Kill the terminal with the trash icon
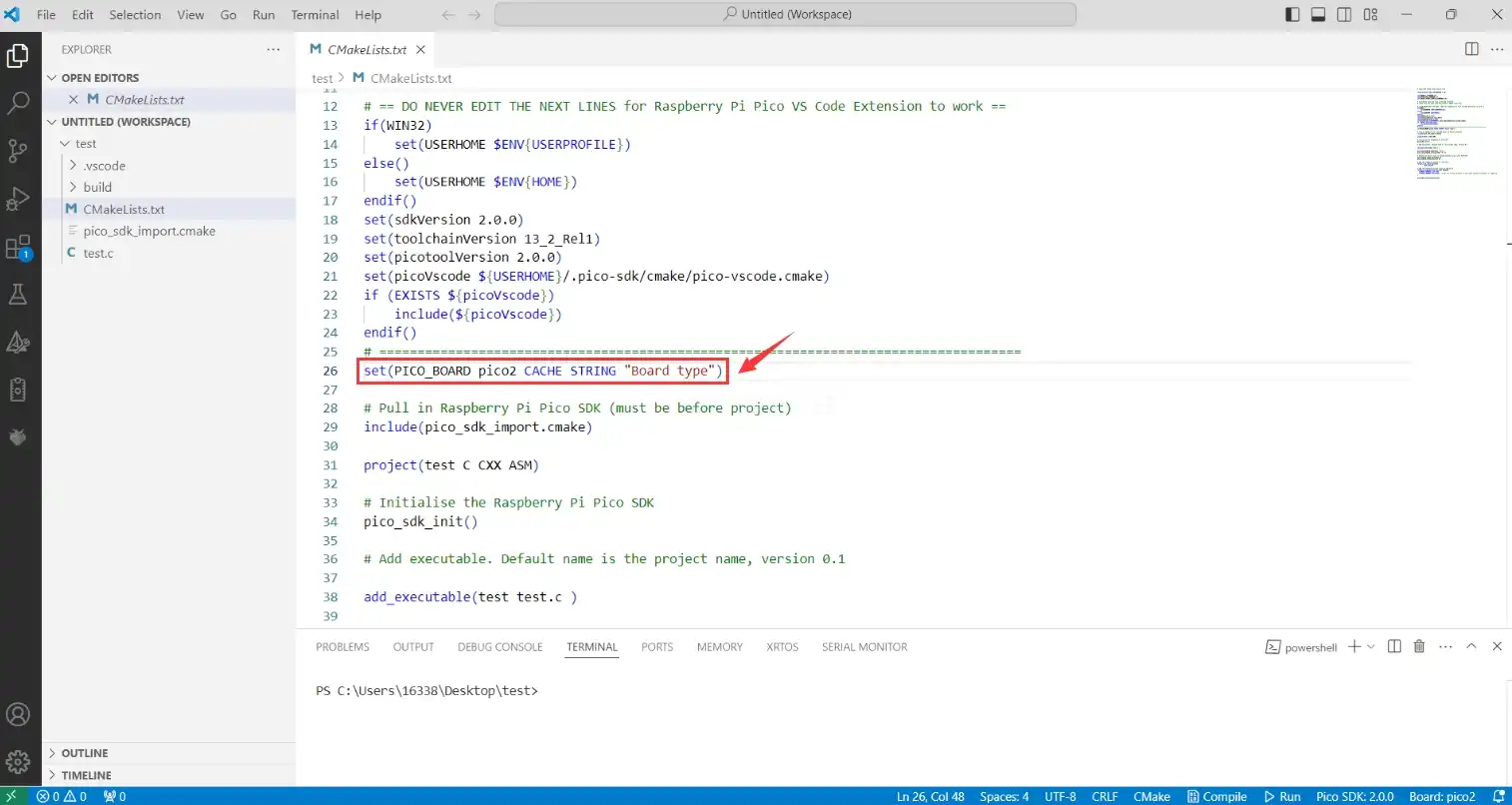This screenshot has width=1512, height=805. click(1419, 647)
